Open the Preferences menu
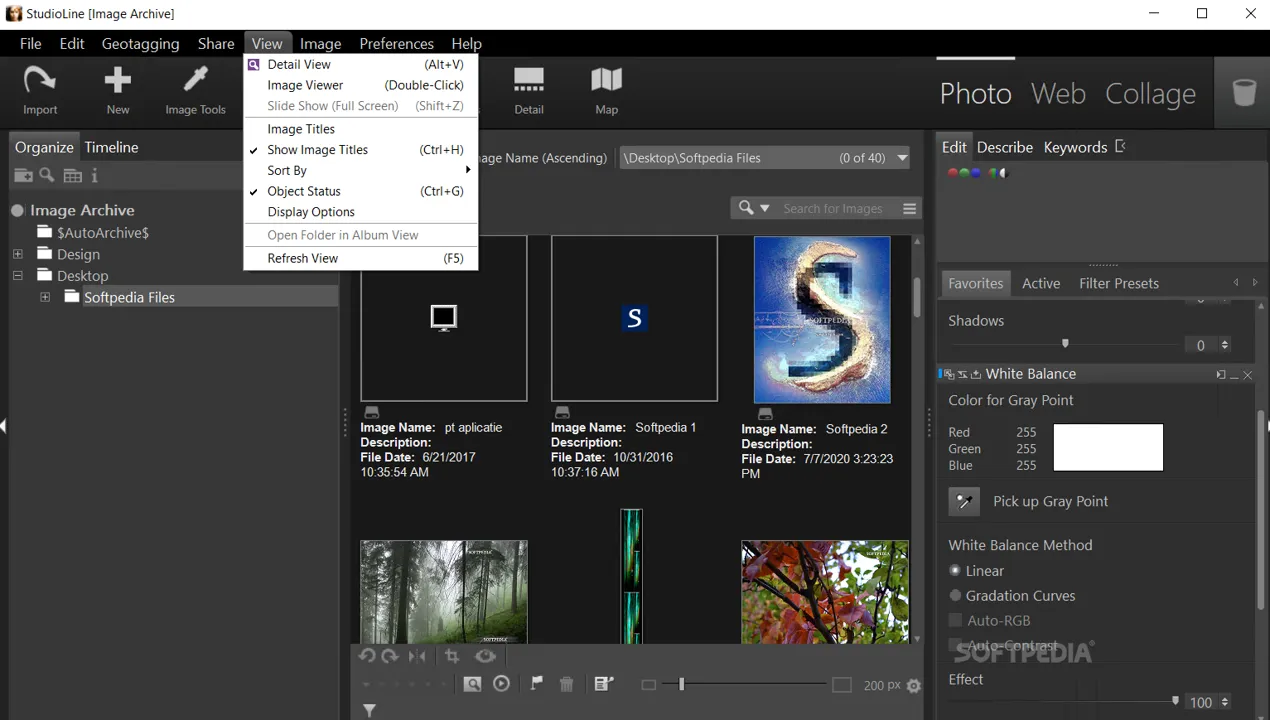 coord(396,44)
